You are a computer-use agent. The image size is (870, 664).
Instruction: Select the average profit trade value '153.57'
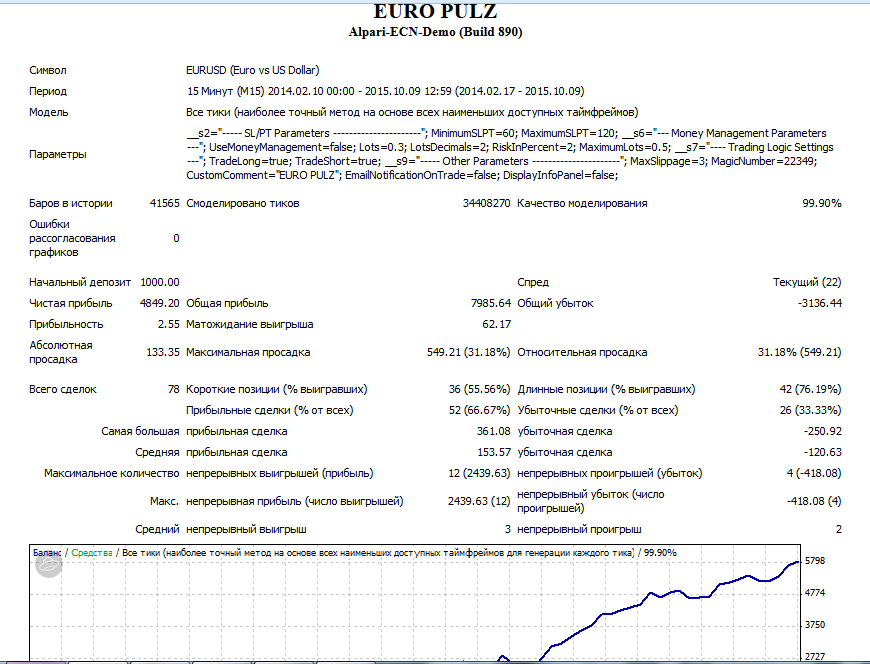pyautogui.click(x=494, y=453)
